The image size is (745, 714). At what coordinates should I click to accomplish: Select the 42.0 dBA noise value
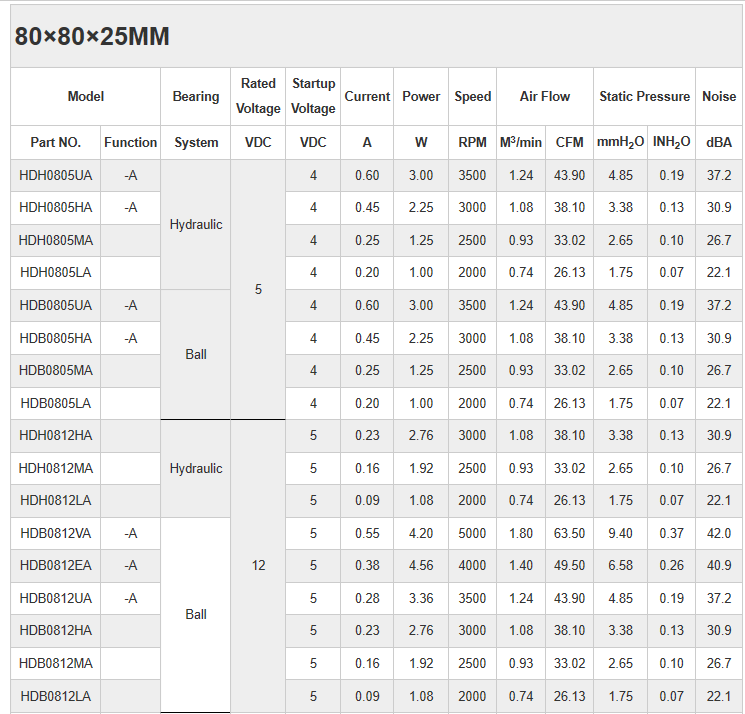pyautogui.click(x=718, y=533)
